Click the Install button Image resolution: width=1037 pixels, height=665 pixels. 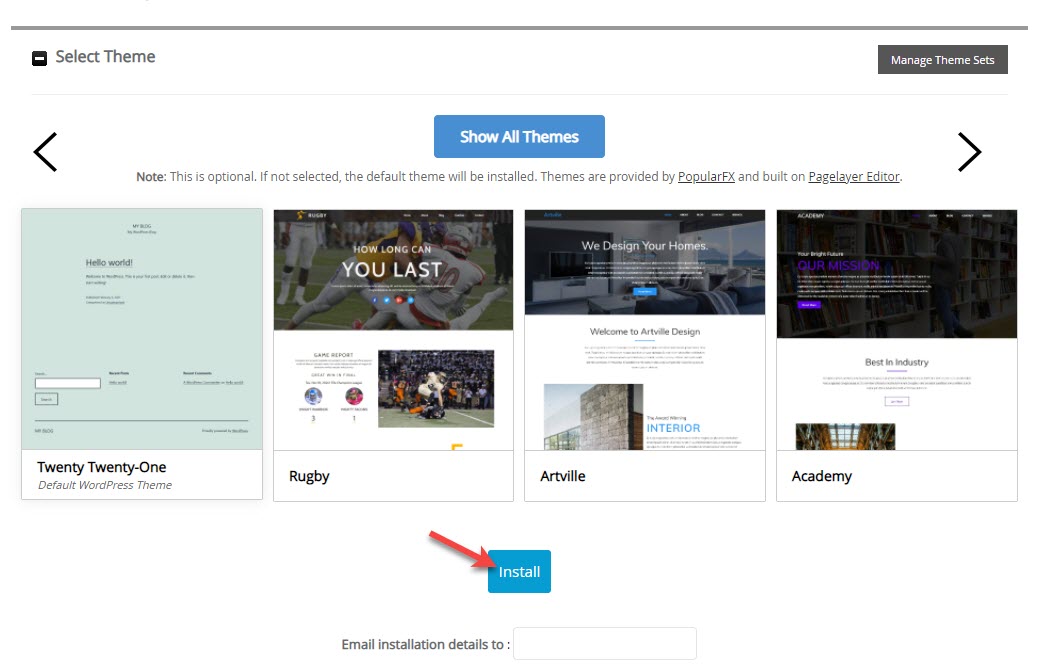(519, 571)
